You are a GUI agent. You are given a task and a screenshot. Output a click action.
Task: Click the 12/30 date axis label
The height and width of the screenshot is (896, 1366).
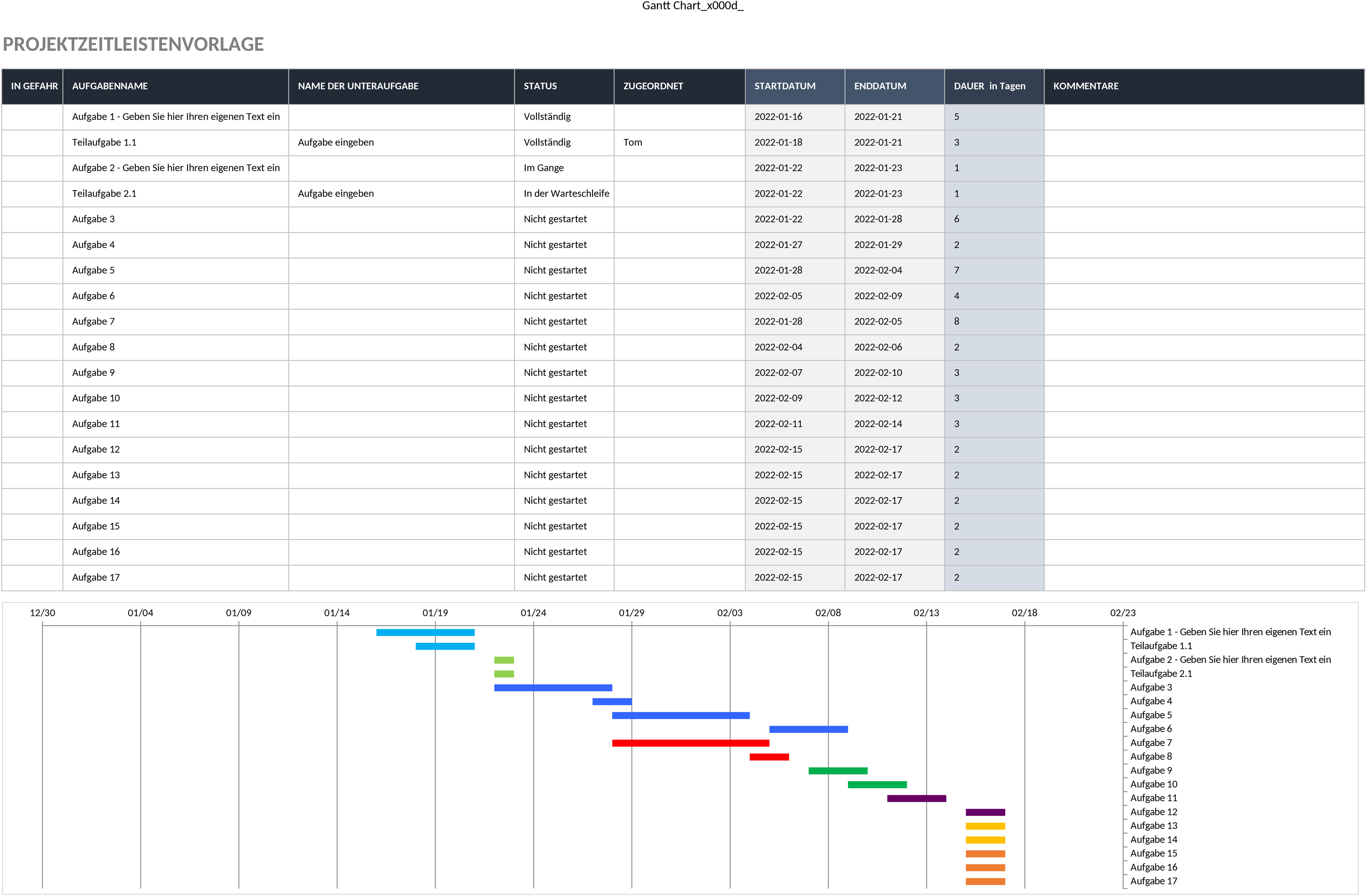tap(42, 613)
